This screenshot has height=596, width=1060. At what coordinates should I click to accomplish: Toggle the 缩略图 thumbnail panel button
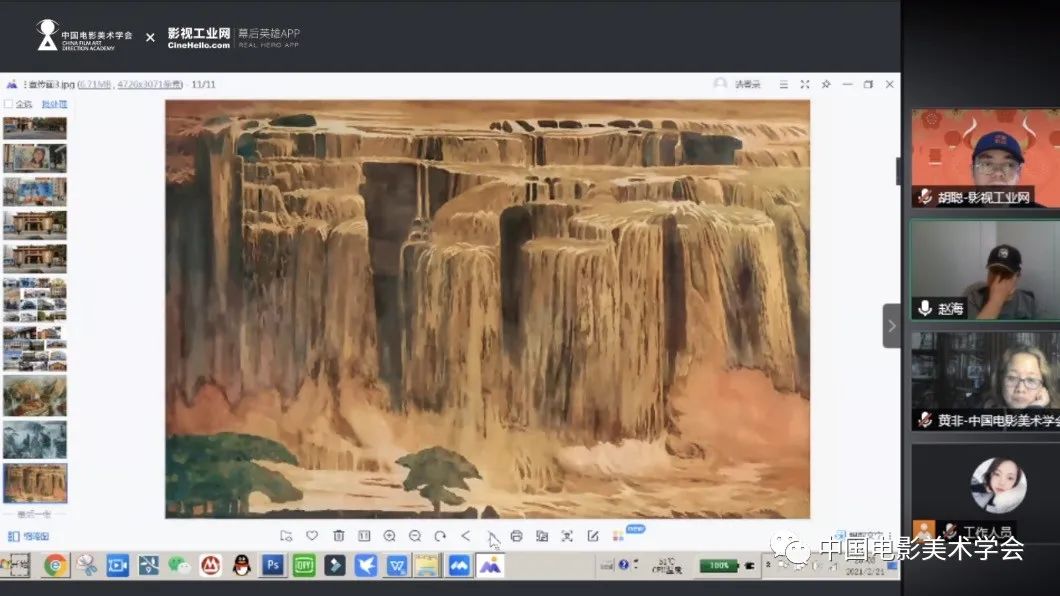(28, 537)
